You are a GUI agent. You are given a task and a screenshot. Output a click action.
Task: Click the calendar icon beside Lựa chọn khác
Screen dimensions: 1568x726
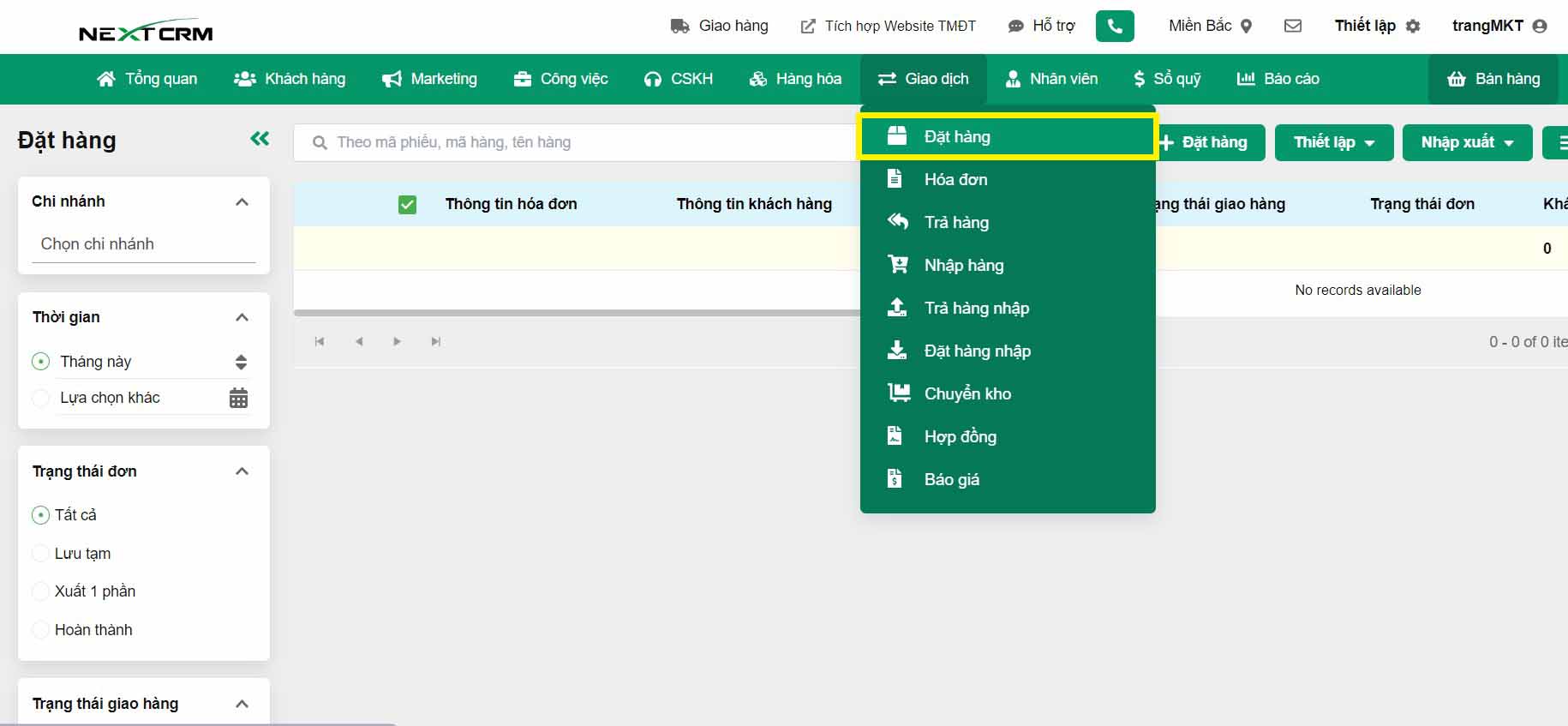[239, 398]
